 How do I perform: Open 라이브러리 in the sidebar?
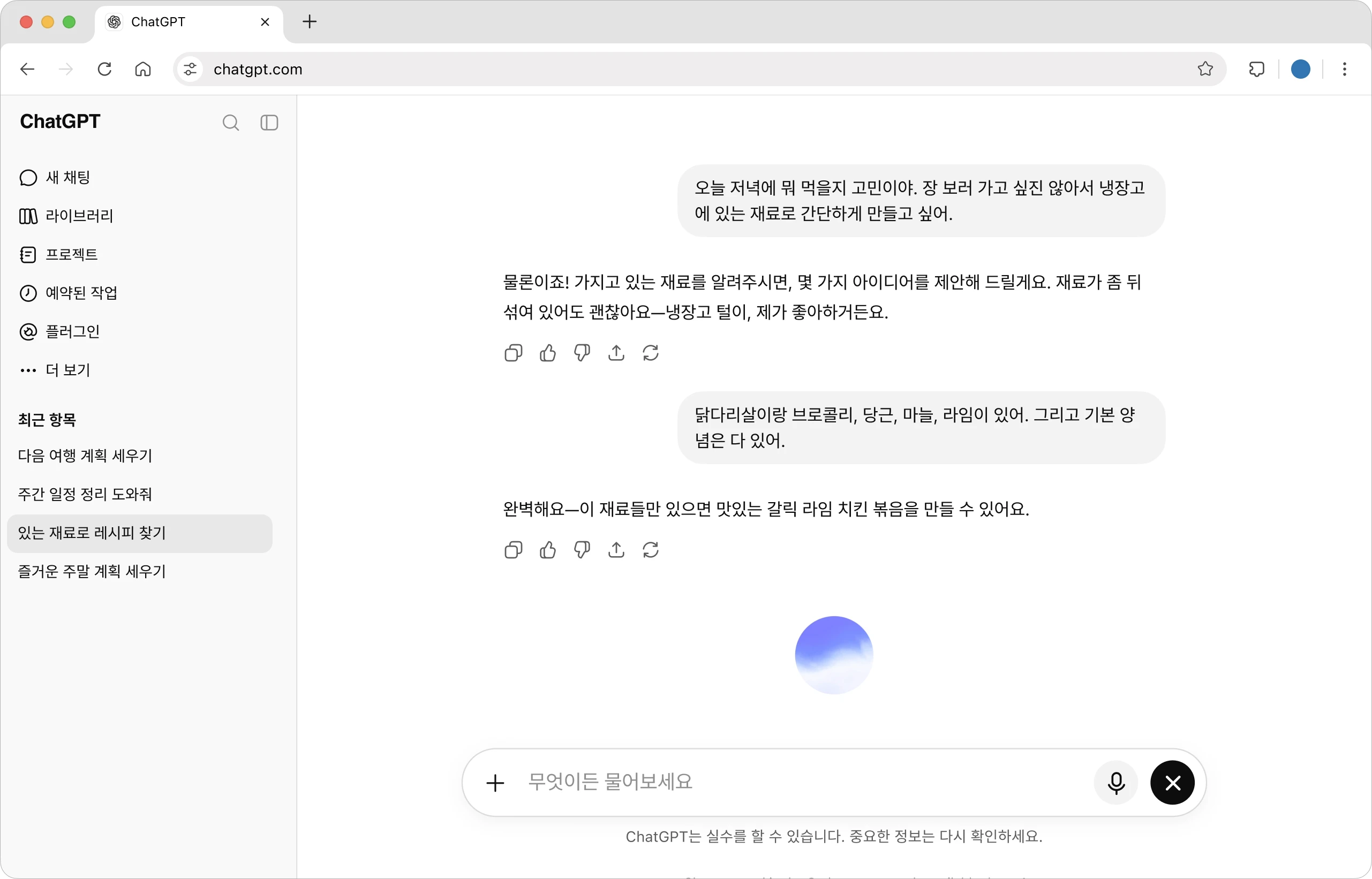[x=66, y=216]
